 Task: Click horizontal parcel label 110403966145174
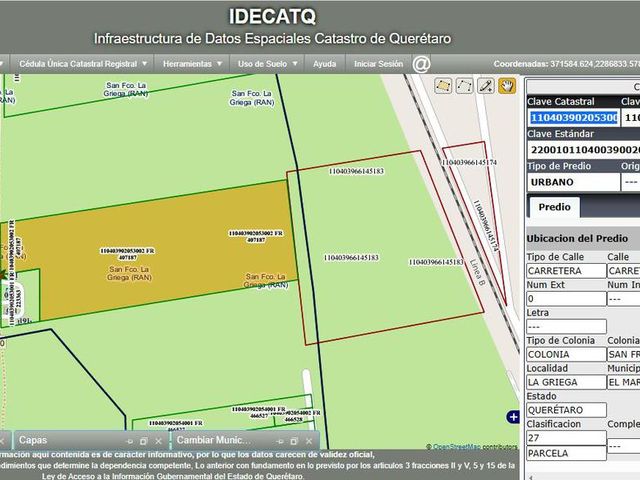pyautogui.click(x=469, y=162)
